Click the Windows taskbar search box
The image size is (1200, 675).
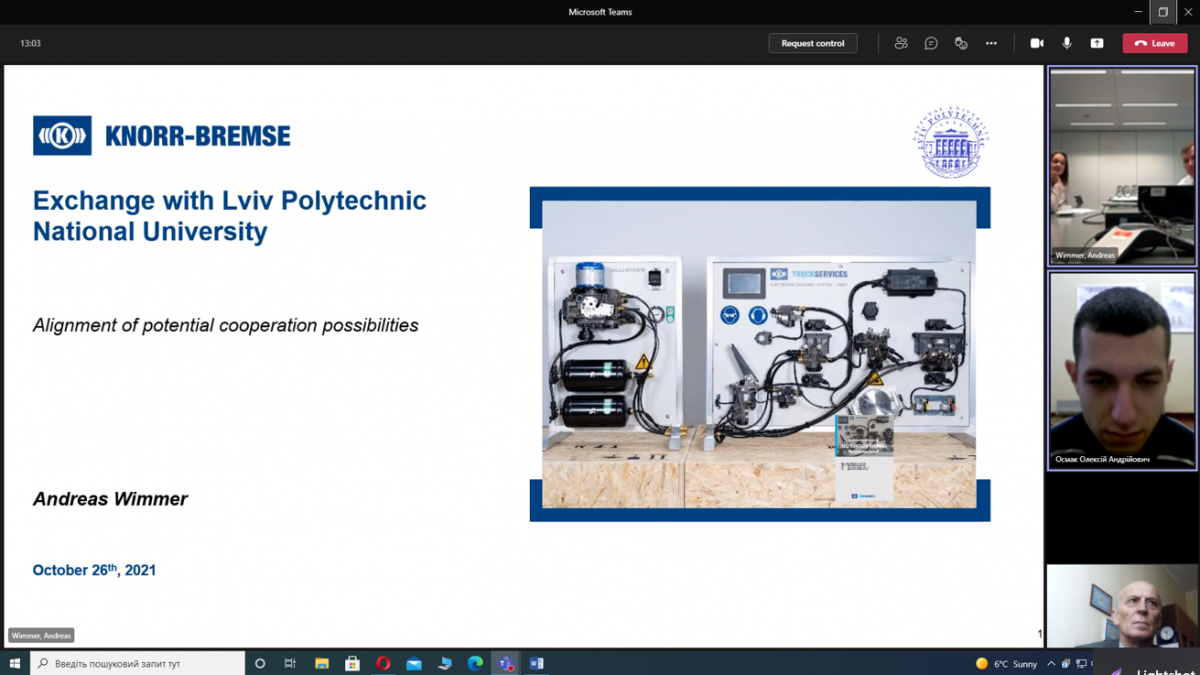pyautogui.click(x=138, y=663)
